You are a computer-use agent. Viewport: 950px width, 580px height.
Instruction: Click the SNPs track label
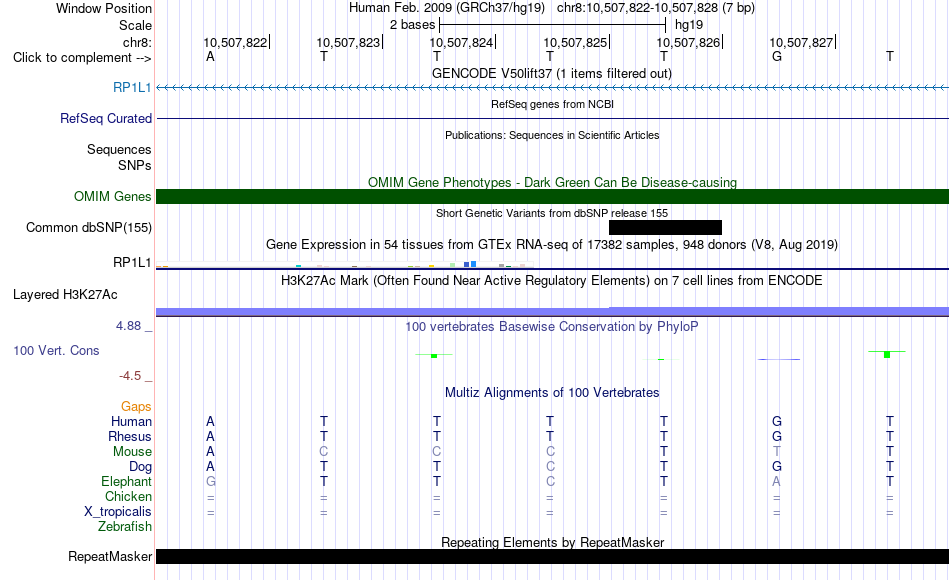point(135,165)
